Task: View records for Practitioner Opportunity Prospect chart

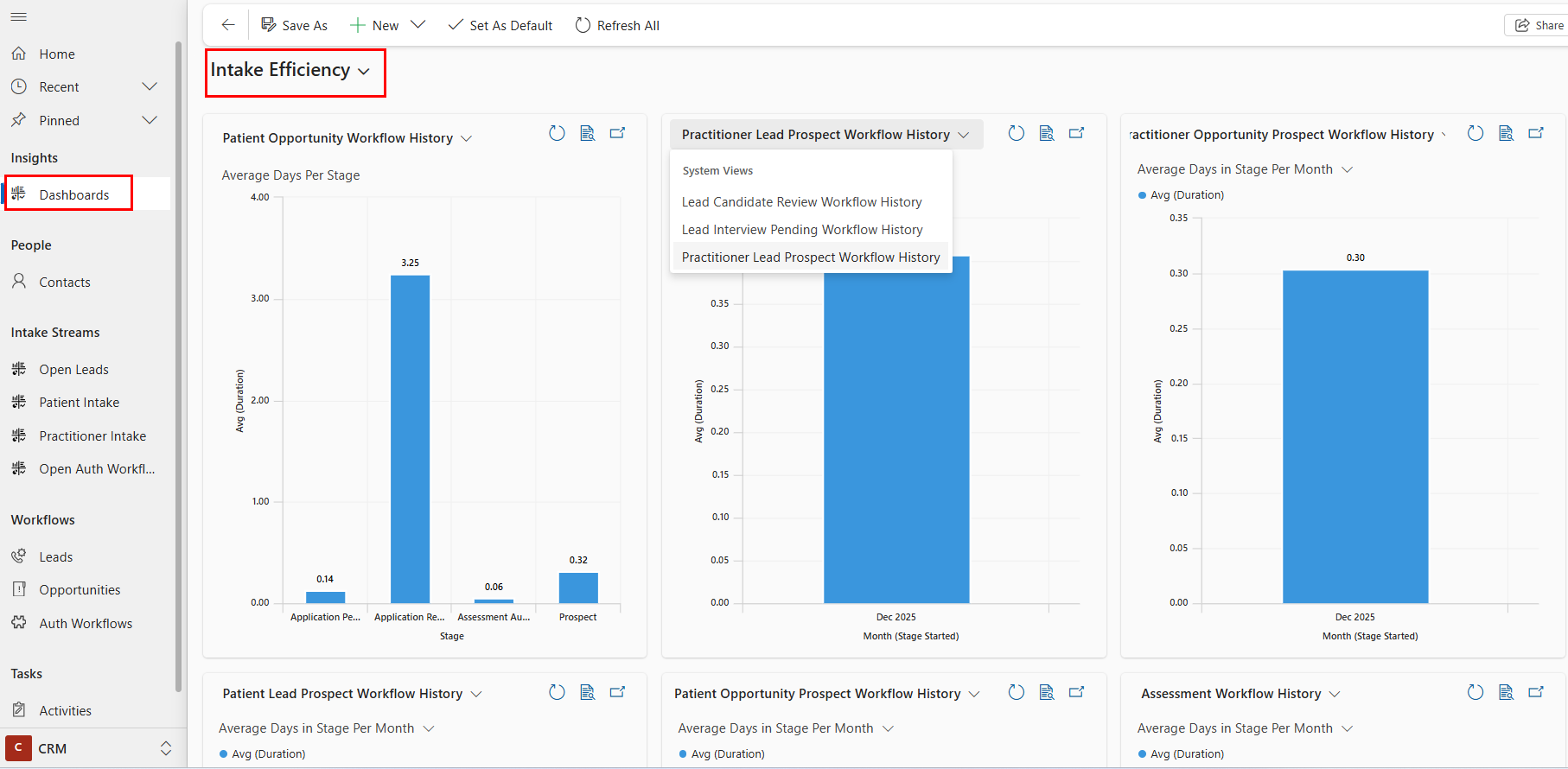Action: pyautogui.click(x=1506, y=133)
